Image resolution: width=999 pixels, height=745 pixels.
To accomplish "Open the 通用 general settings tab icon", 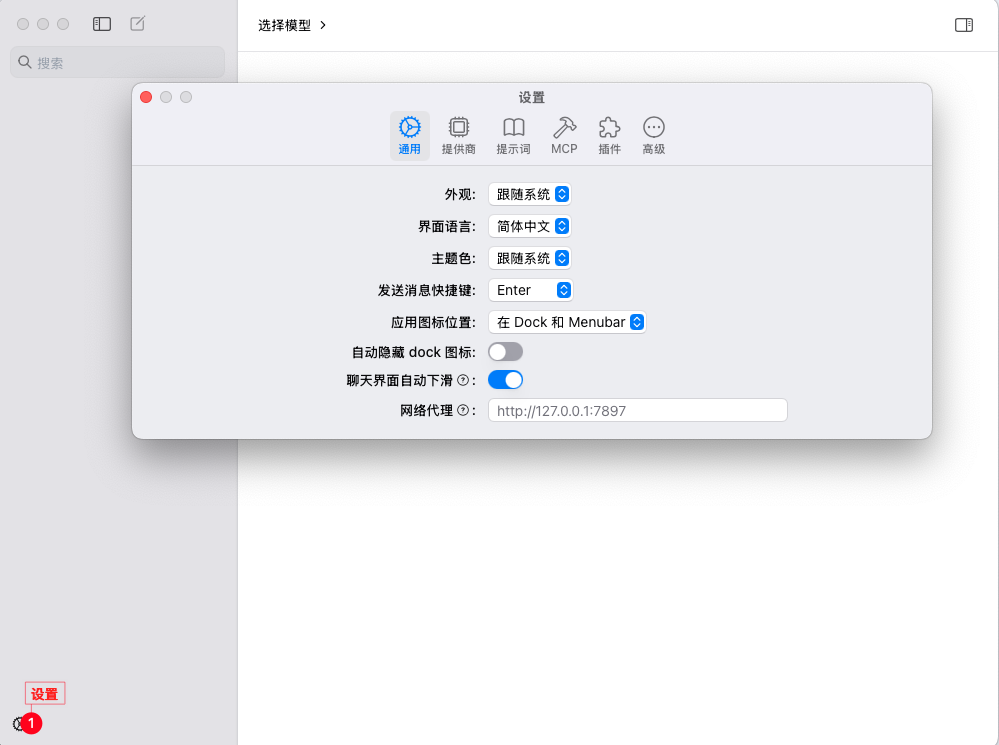I will [409, 128].
